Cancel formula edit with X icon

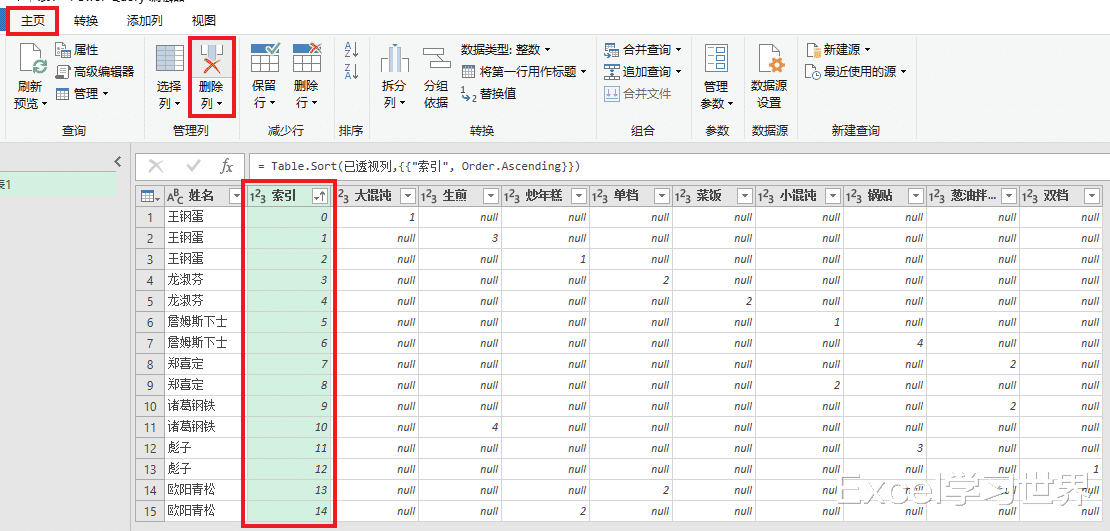coord(156,166)
